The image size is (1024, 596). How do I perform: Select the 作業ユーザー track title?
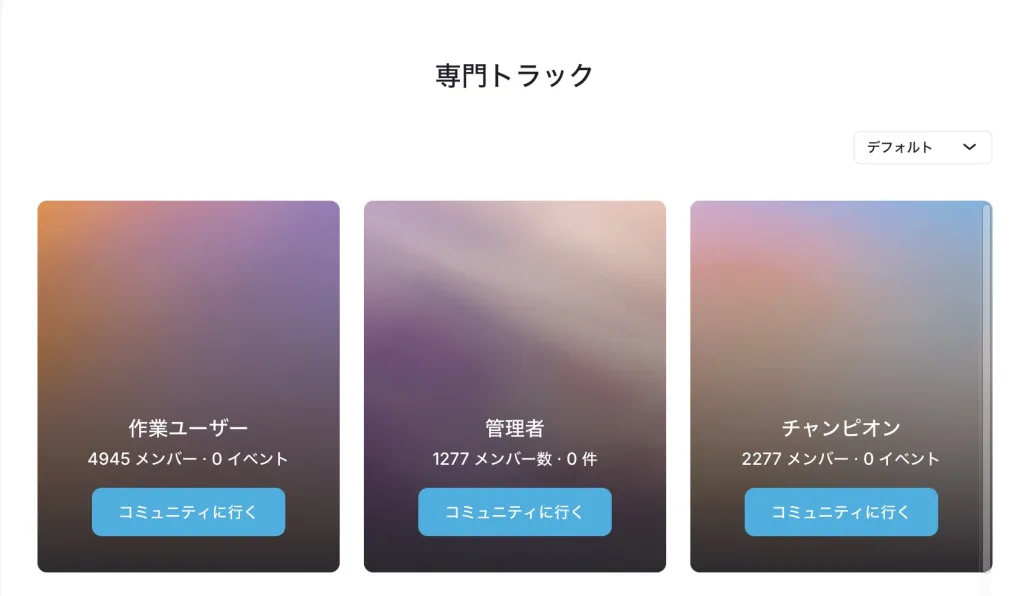coord(188,429)
